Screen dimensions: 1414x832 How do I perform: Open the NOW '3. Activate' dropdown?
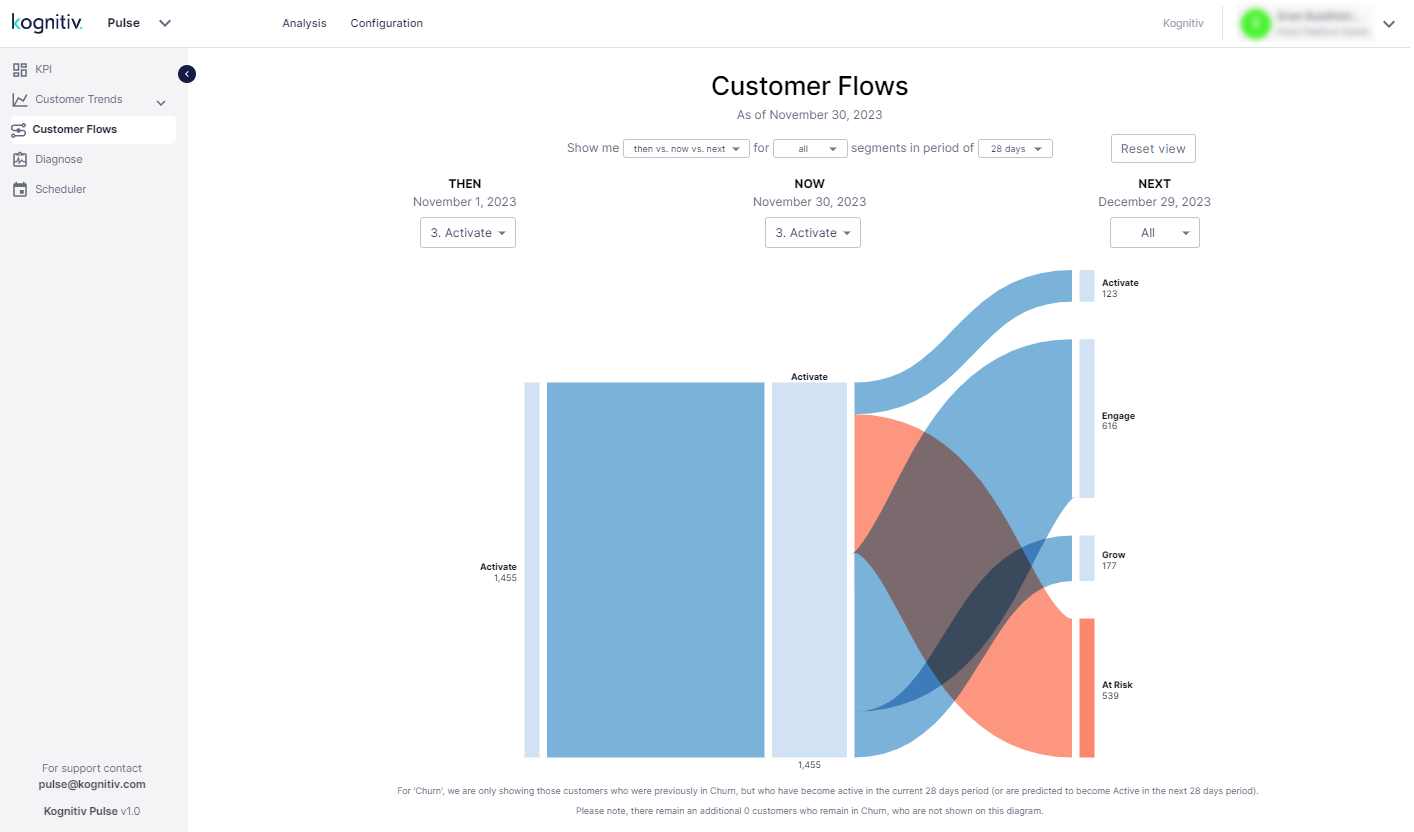(x=813, y=233)
